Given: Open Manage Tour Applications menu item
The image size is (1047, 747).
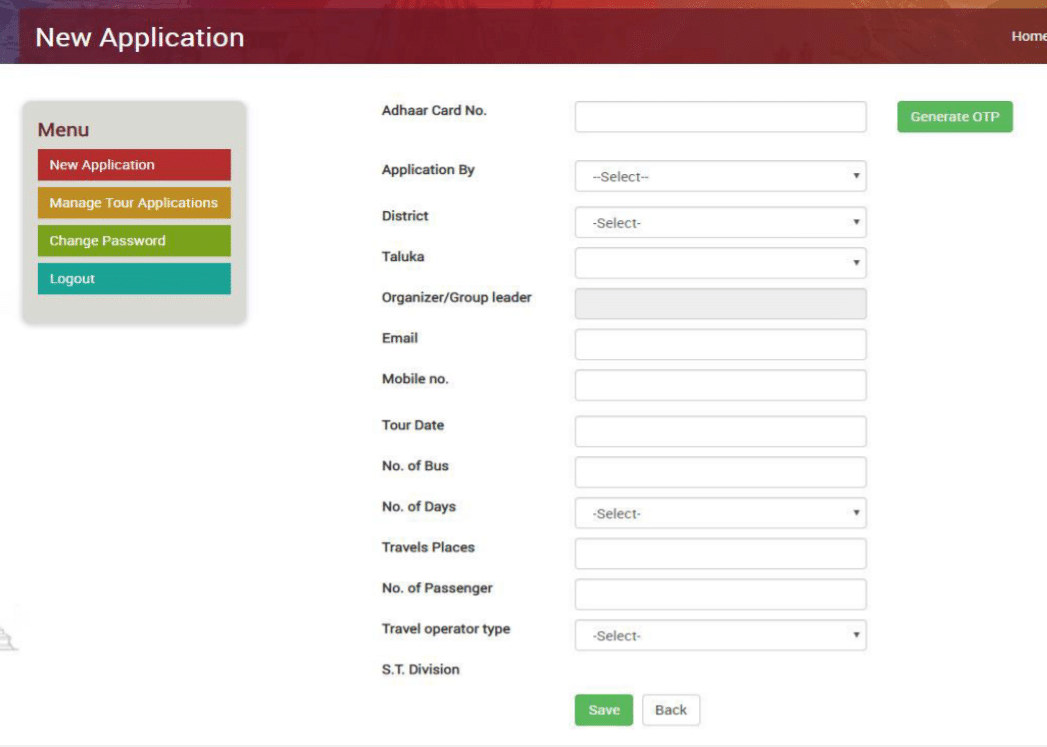Looking at the screenshot, I should point(134,203).
